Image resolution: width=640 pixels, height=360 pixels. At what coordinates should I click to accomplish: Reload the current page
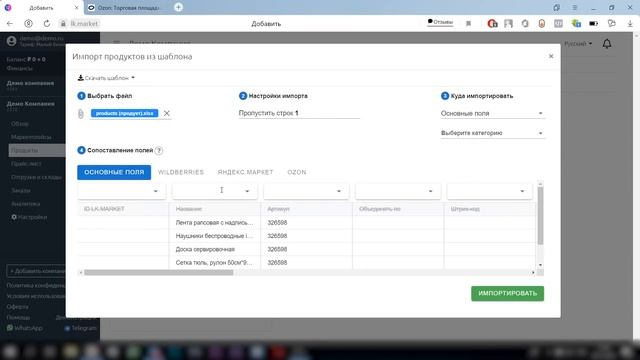tap(47, 24)
